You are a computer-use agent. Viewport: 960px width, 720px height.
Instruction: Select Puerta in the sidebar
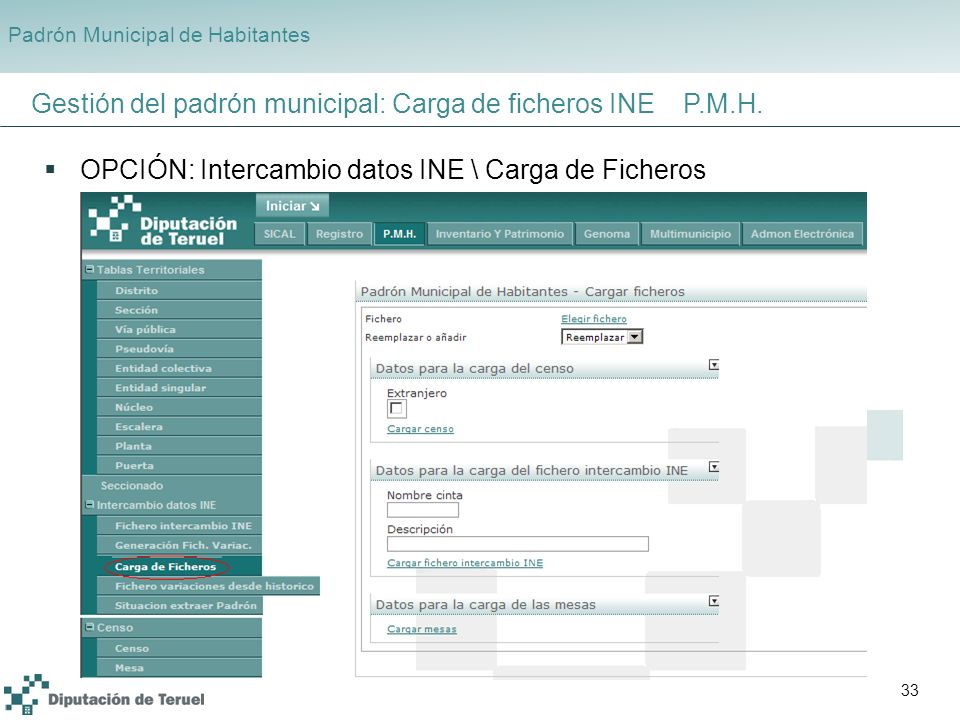click(179, 466)
